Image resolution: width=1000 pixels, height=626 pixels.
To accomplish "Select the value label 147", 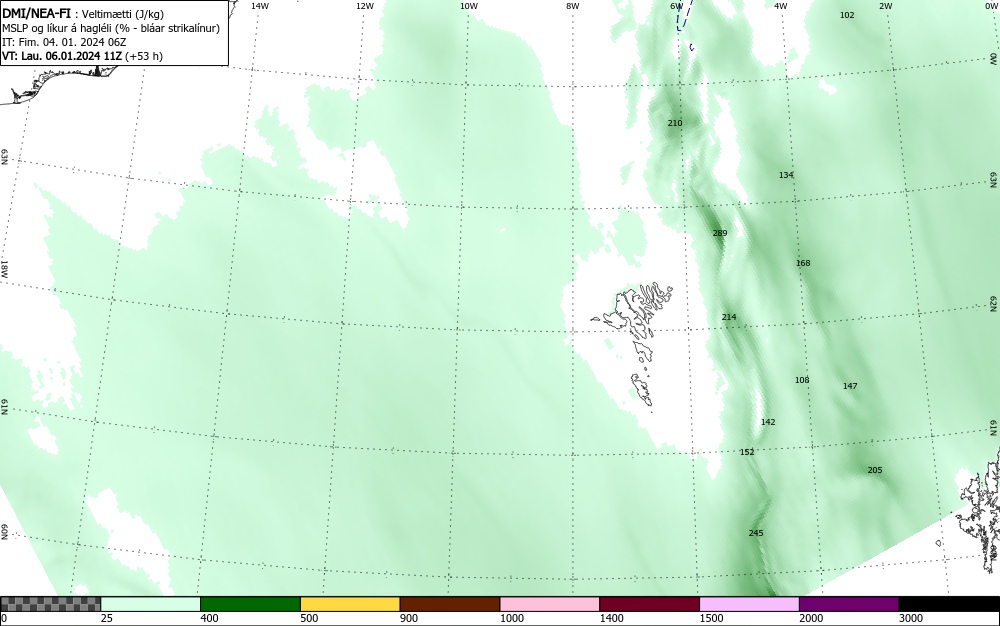I will [850, 386].
